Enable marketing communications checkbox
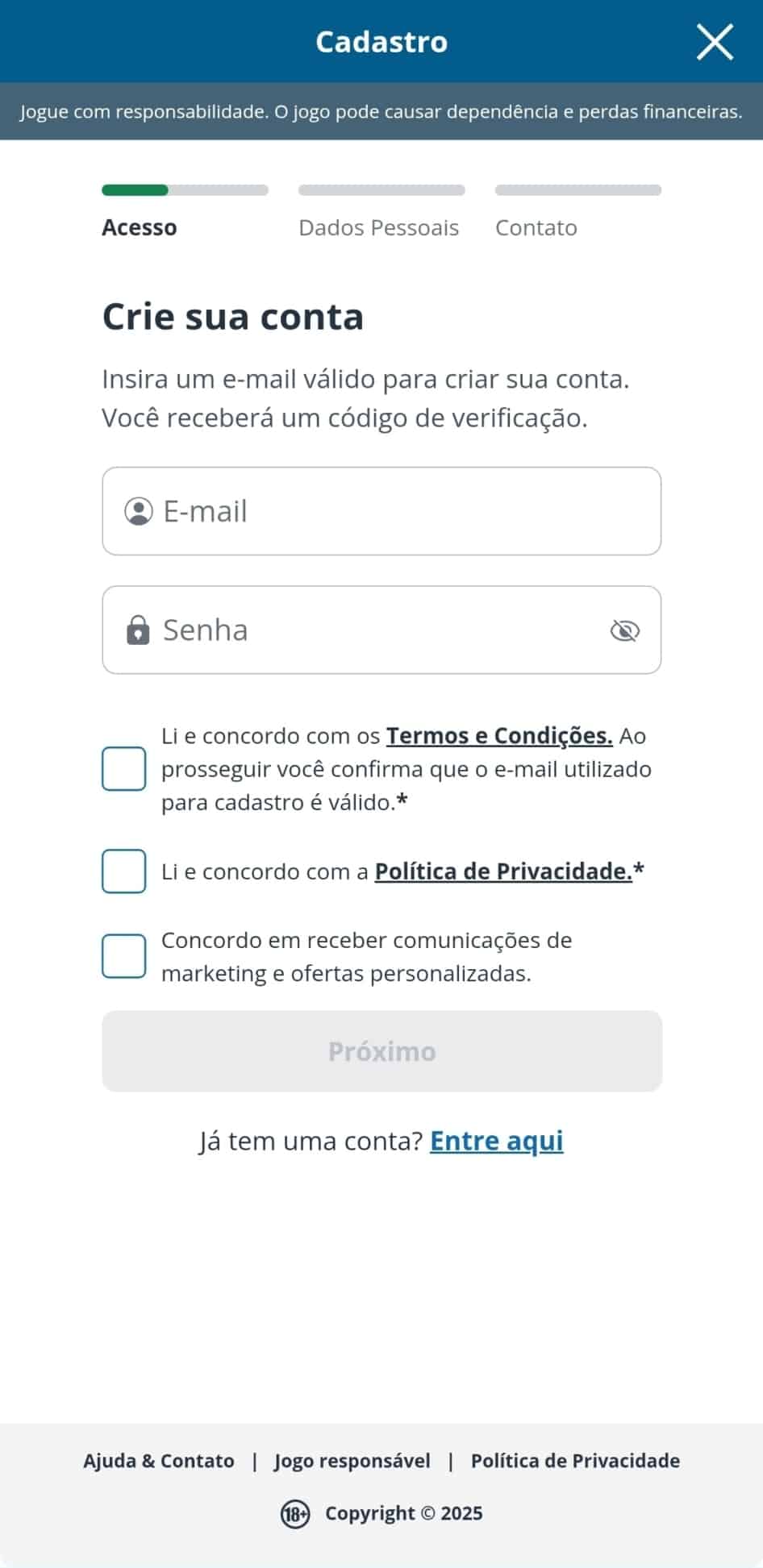Viewport: 763px width, 1568px height. pyautogui.click(x=123, y=956)
